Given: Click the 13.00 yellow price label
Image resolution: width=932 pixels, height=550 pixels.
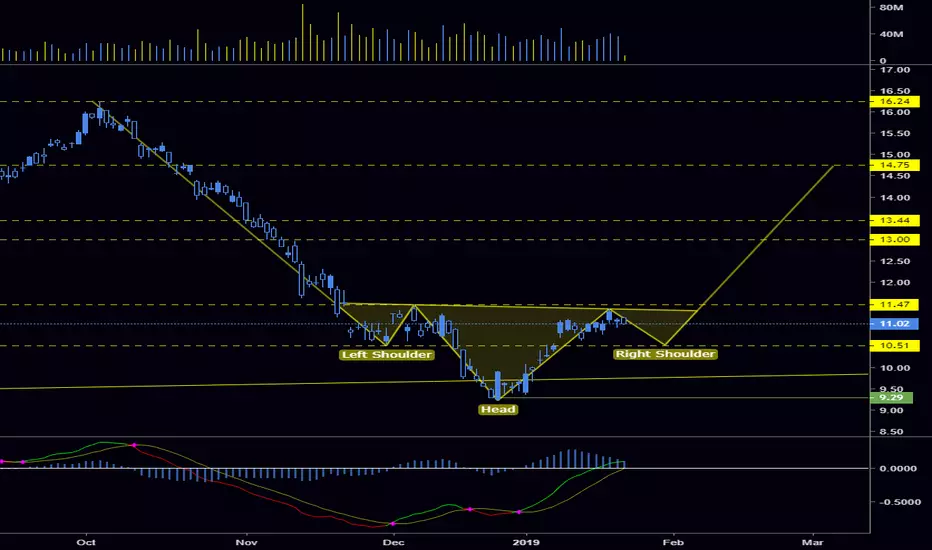Looking at the screenshot, I should pyautogui.click(x=894, y=240).
